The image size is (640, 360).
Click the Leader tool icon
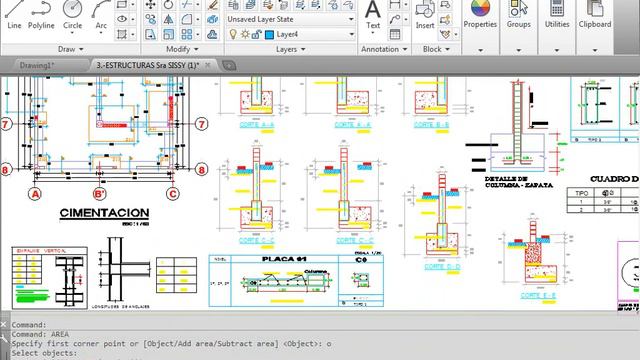tap(395, 19)
